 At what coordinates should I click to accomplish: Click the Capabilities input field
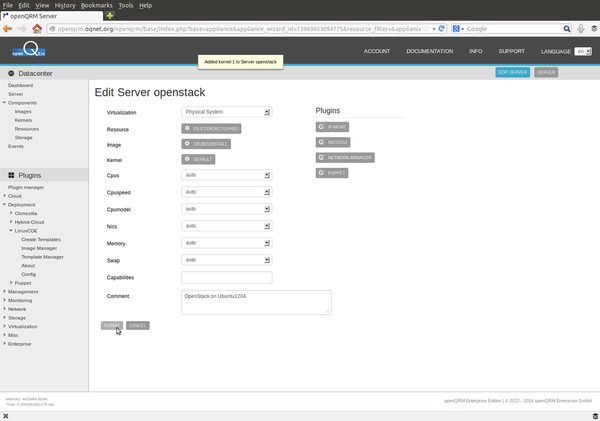tap(227, 277)
